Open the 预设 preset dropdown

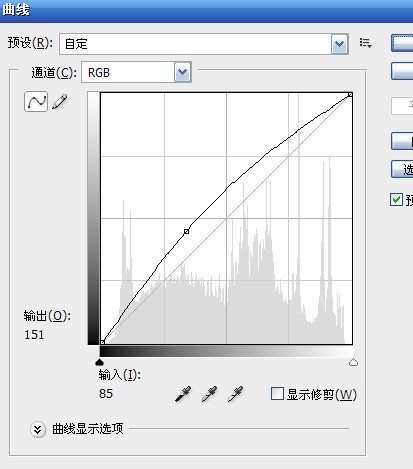(x=204, y=44)
